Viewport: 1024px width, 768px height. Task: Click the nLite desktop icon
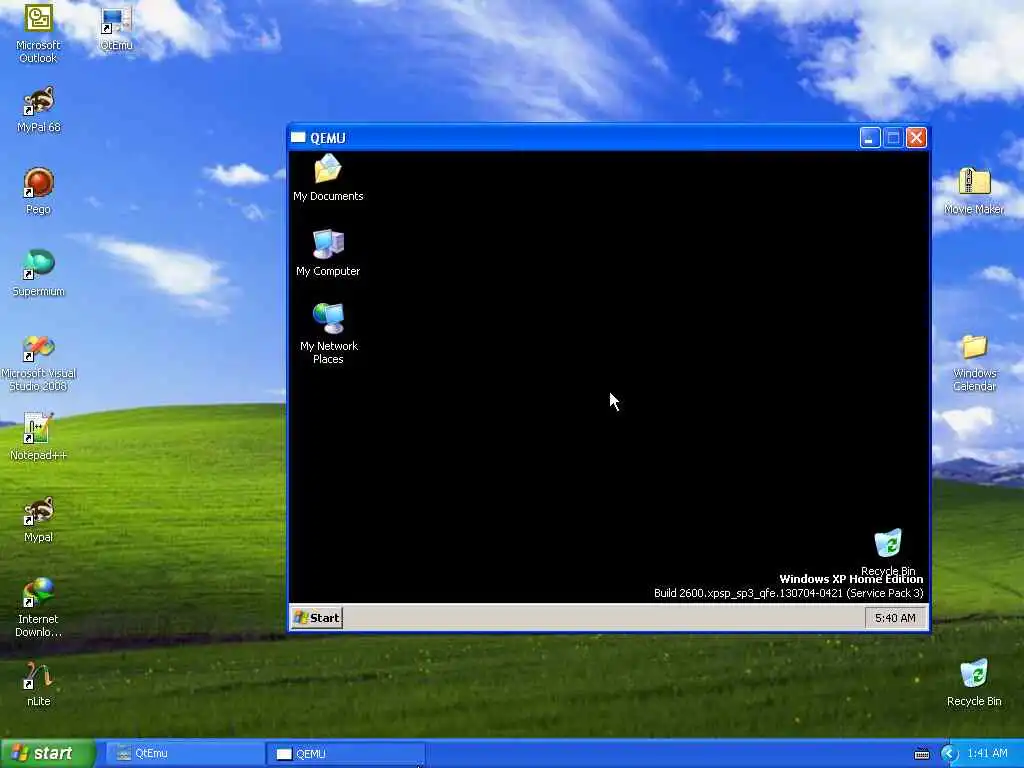[39, 684]
